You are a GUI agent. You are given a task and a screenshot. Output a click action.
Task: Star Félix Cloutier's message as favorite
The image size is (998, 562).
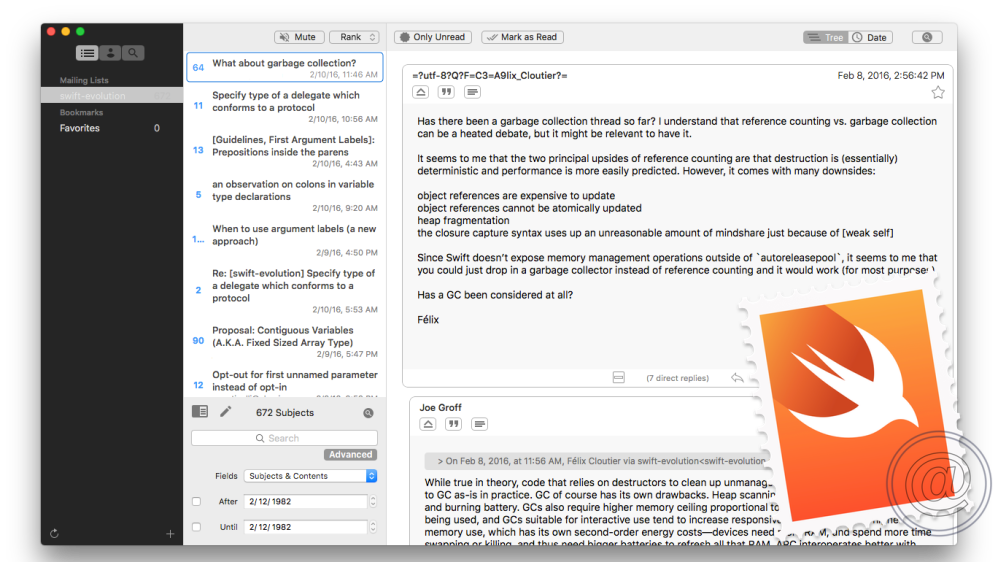[x=937, y=92]
